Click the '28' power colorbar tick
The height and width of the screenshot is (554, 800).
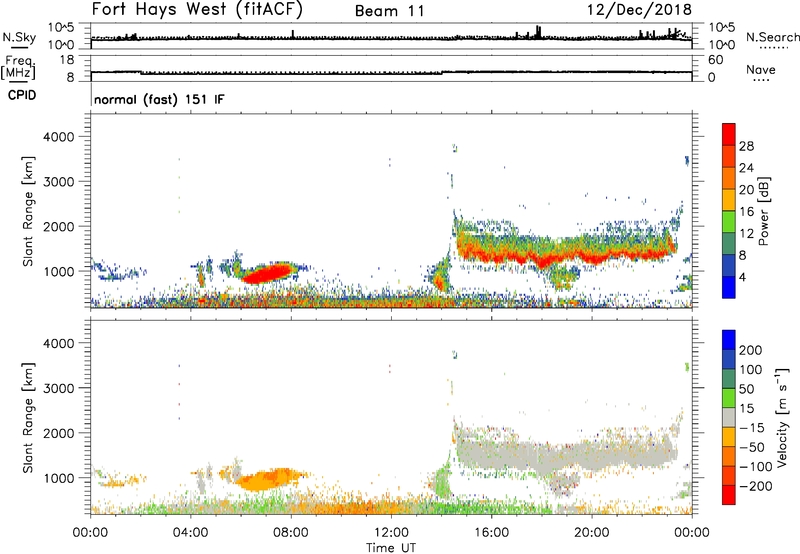click(x=746, y=146)
